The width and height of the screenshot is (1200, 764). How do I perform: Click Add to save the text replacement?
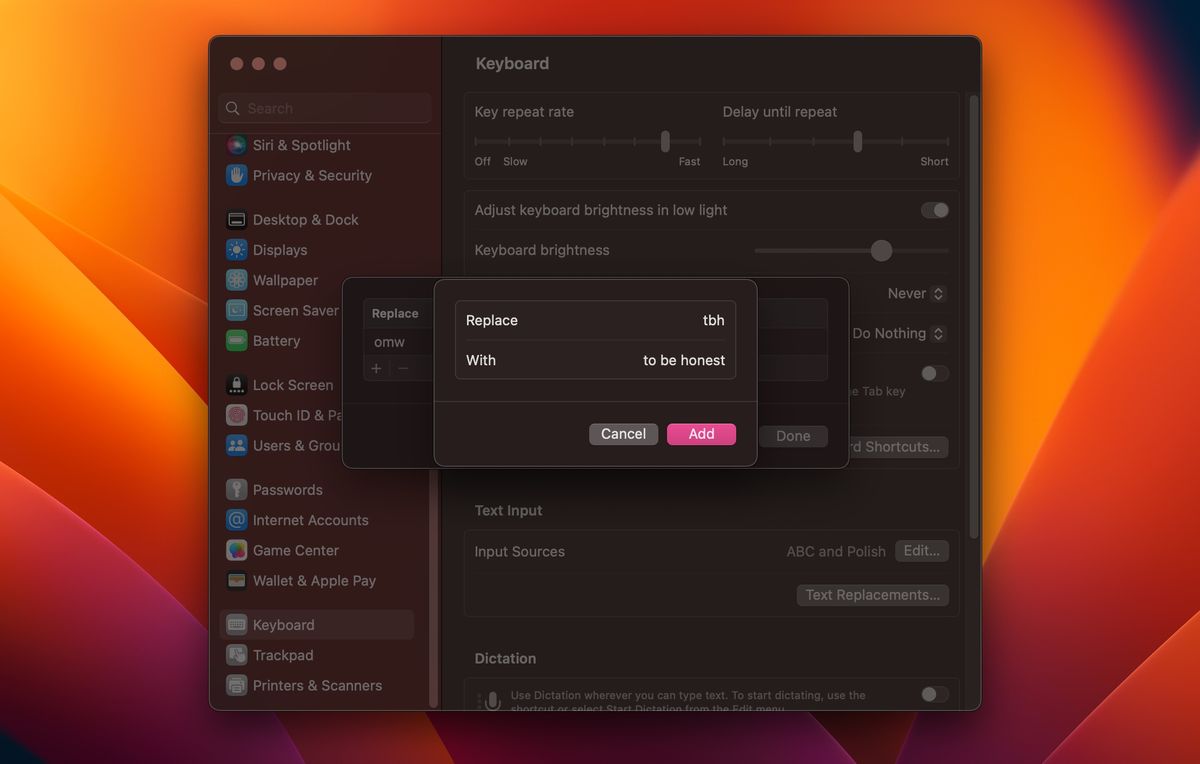click(701, 434)
